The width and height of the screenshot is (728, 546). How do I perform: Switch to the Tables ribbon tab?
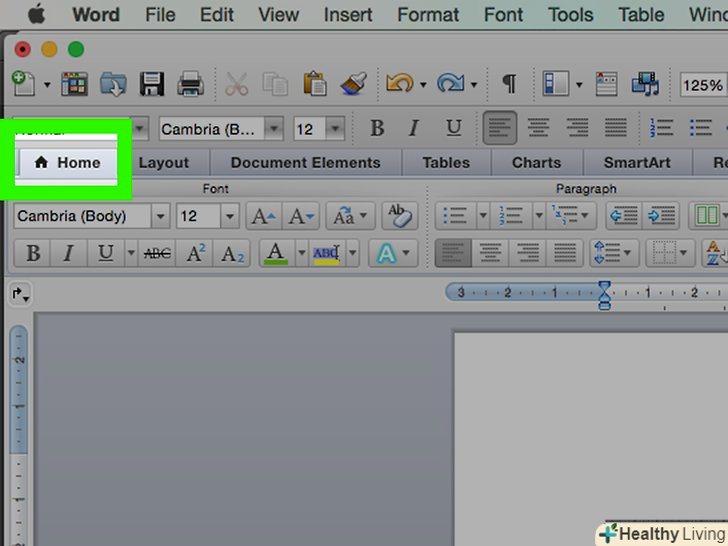pyautogui.click(x=446, y=162)
